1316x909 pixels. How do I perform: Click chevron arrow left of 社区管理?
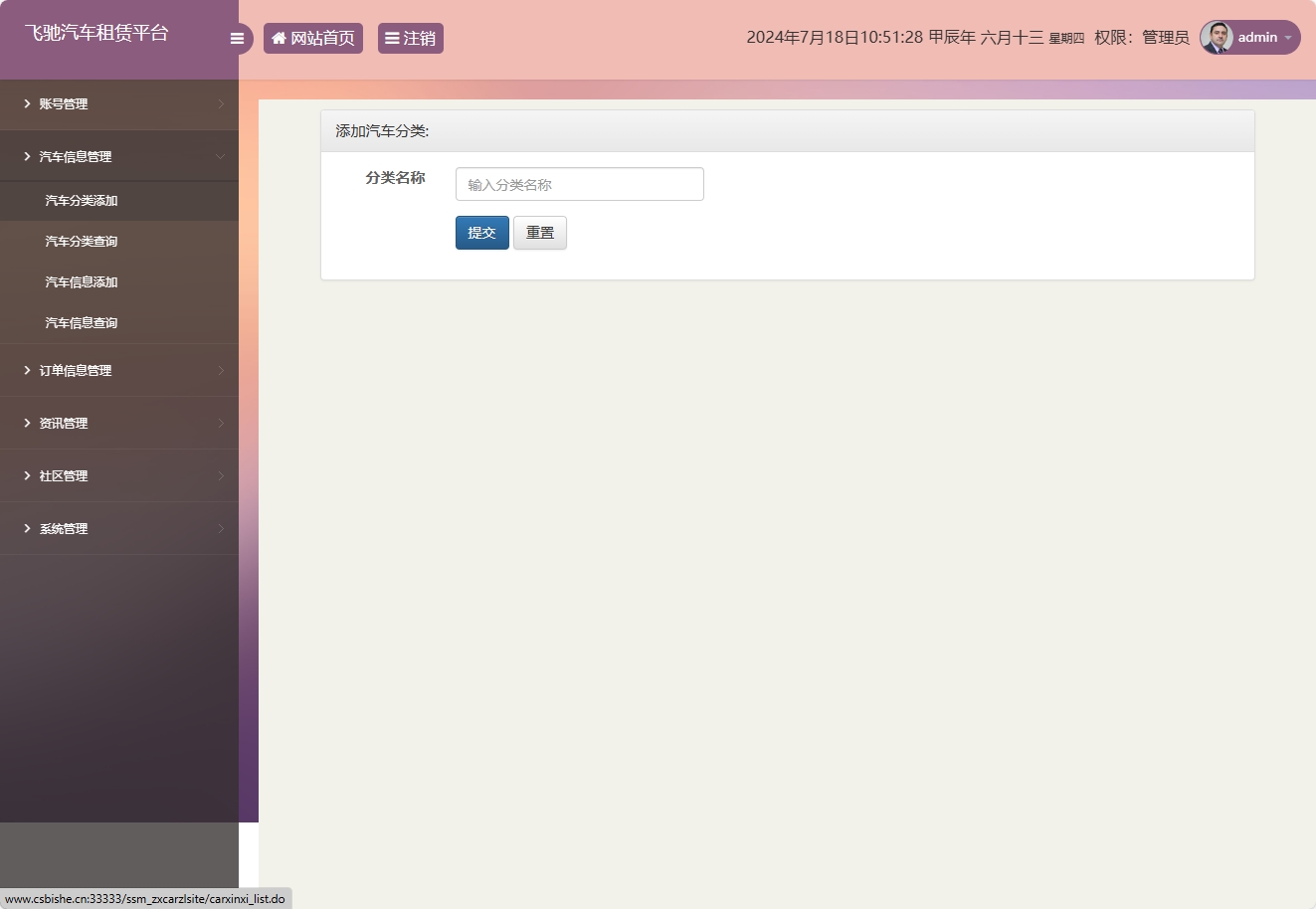click(x=27, y=475)
